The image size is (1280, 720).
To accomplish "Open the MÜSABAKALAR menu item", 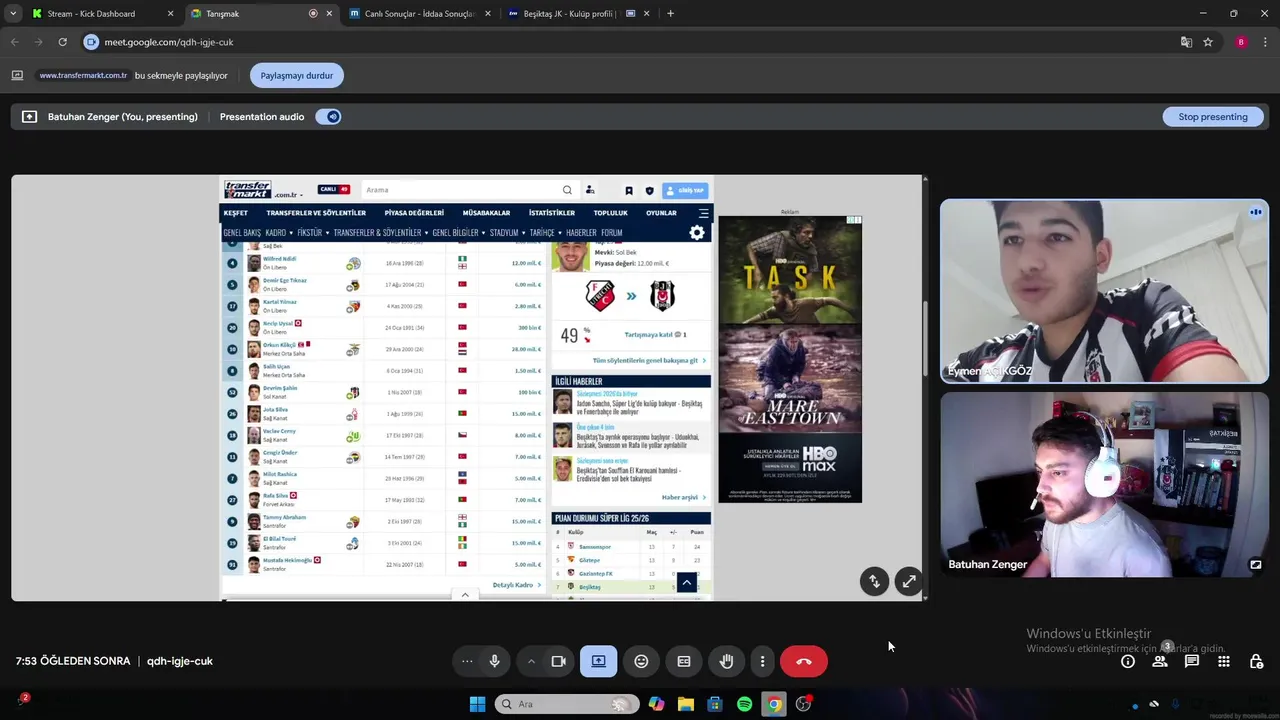I will (x=486, y=213).
